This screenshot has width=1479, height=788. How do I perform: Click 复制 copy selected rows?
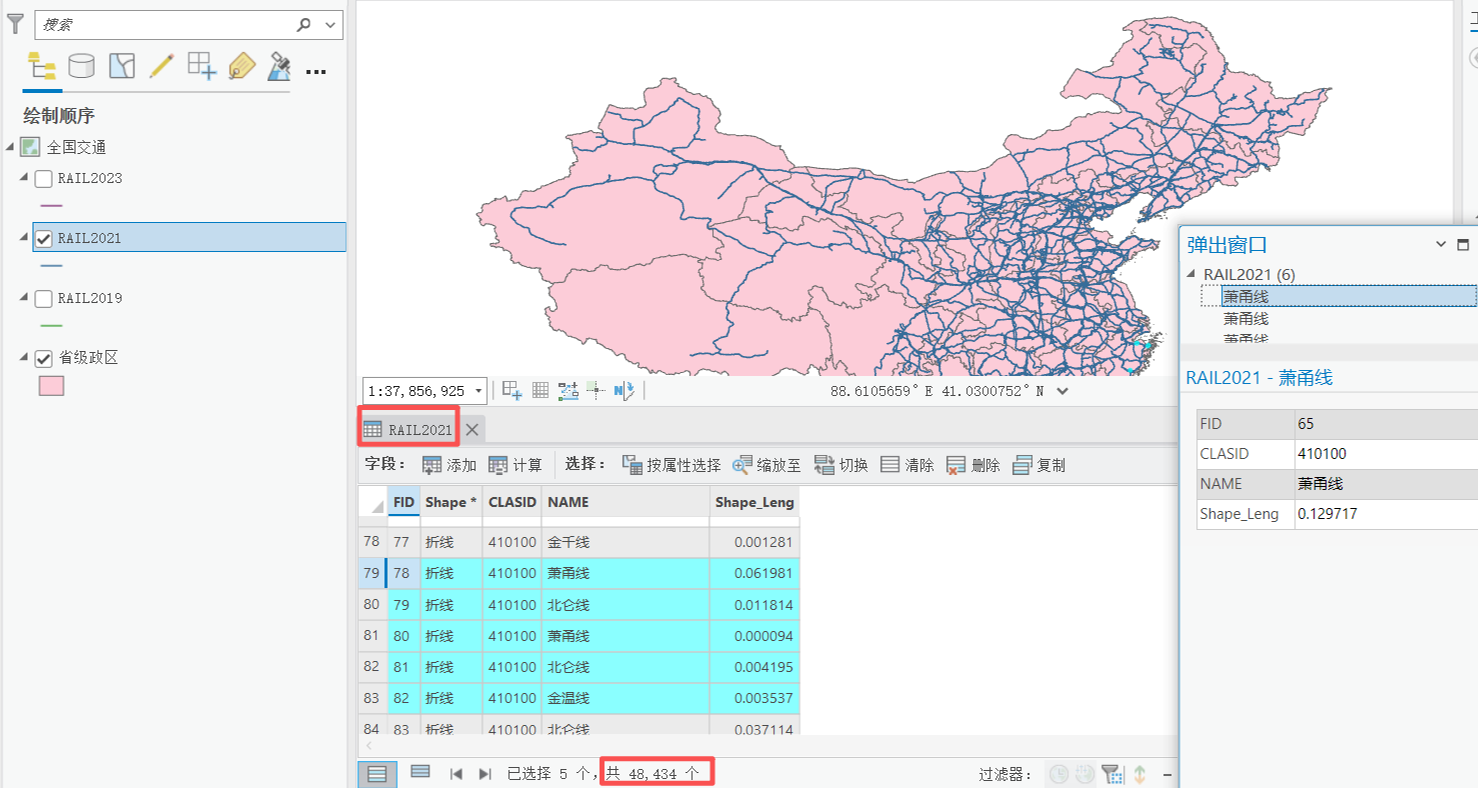click(1039, 465)
